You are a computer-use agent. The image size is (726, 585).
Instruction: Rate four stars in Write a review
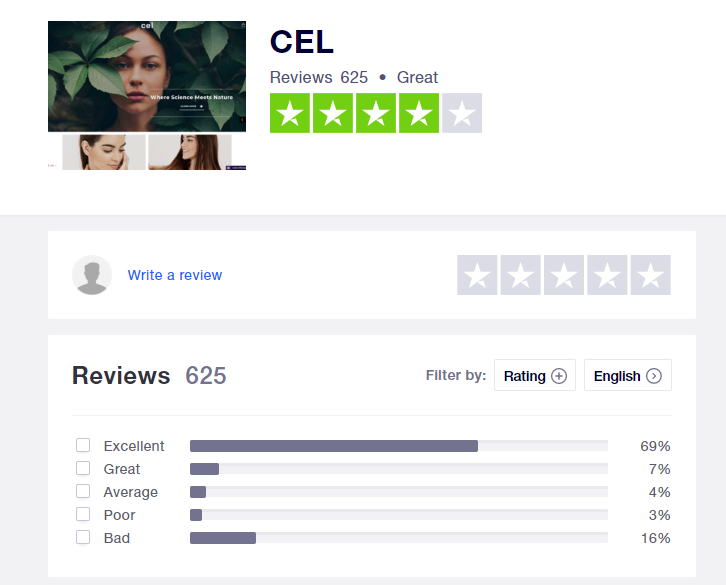coord(607,275)
